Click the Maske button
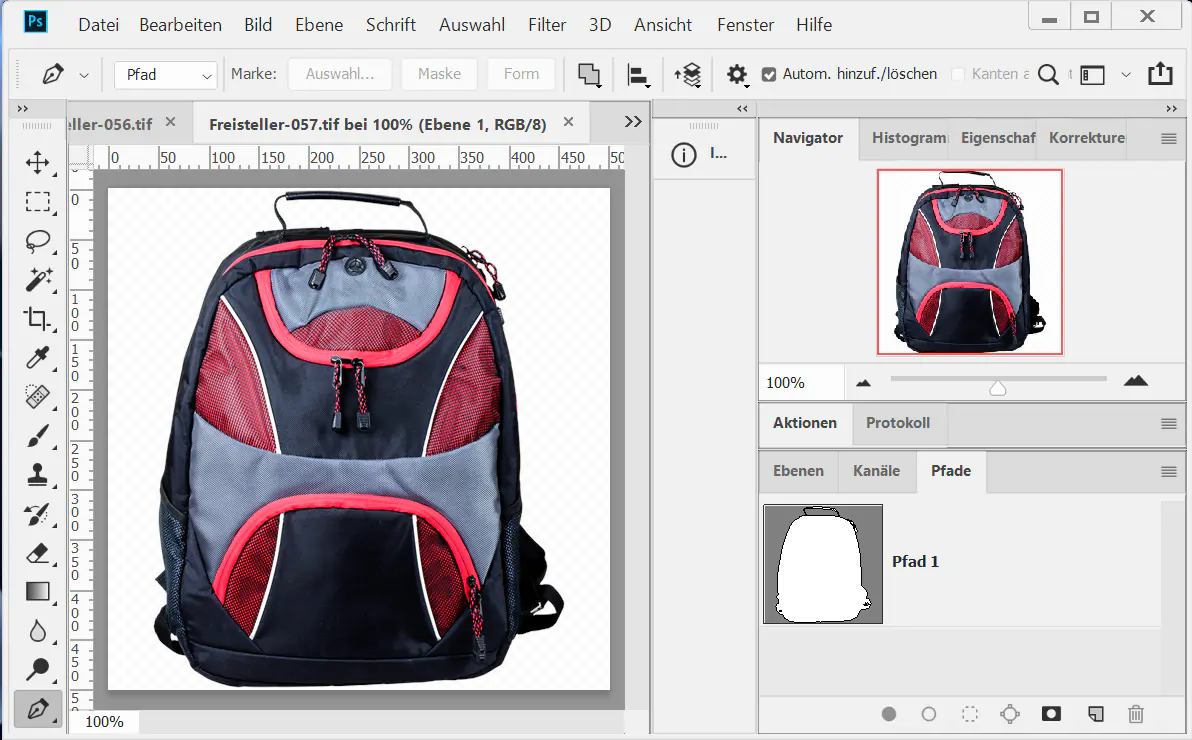Screen dimensions: 1192x740 coord(439,74)
